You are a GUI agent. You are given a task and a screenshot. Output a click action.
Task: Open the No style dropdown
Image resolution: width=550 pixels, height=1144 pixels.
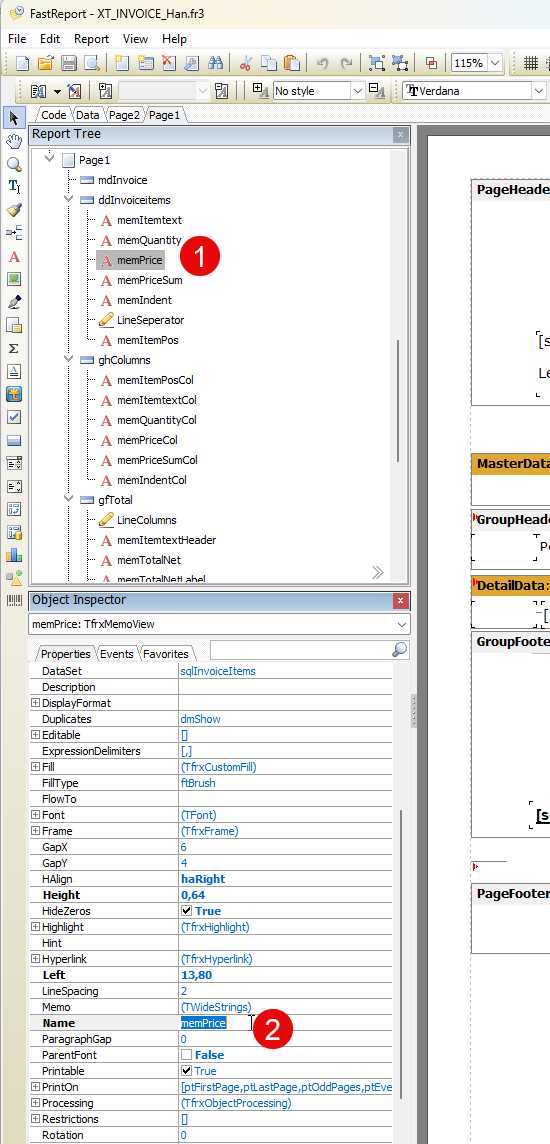click(x=357, y=91)
